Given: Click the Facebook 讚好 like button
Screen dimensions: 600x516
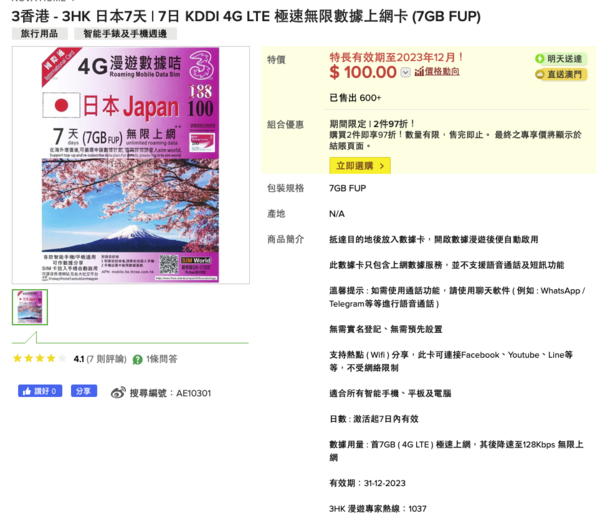Looking at the screenshot, I should coord(40,391).
